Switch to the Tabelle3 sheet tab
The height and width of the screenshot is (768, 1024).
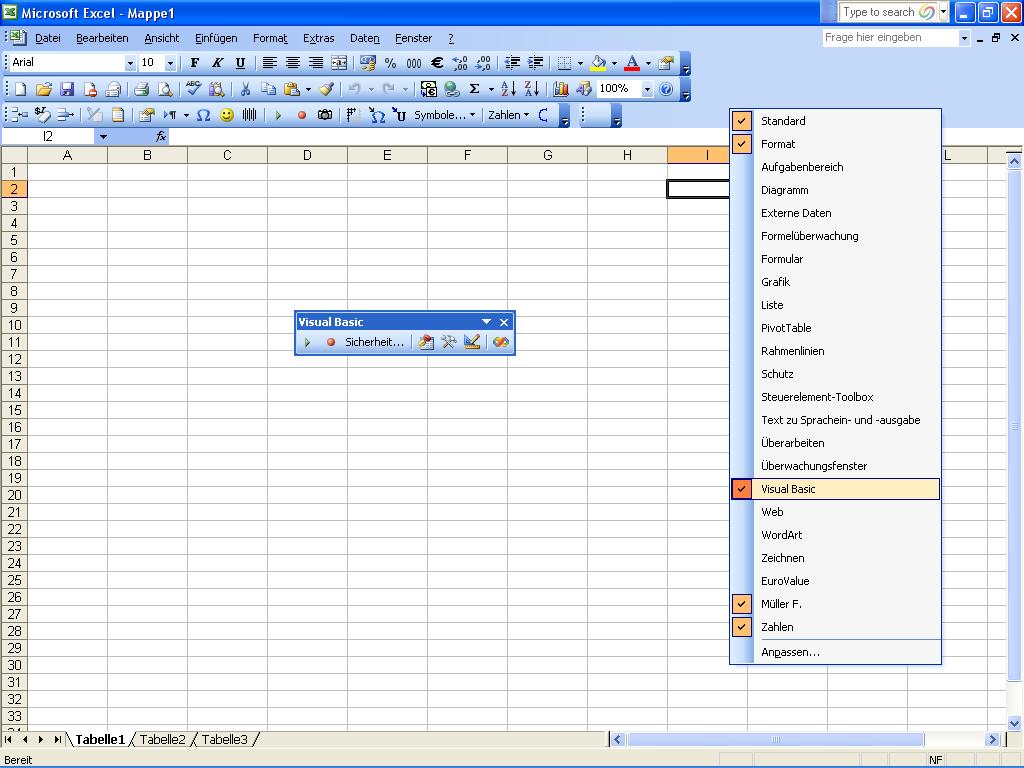click(225, 739)
